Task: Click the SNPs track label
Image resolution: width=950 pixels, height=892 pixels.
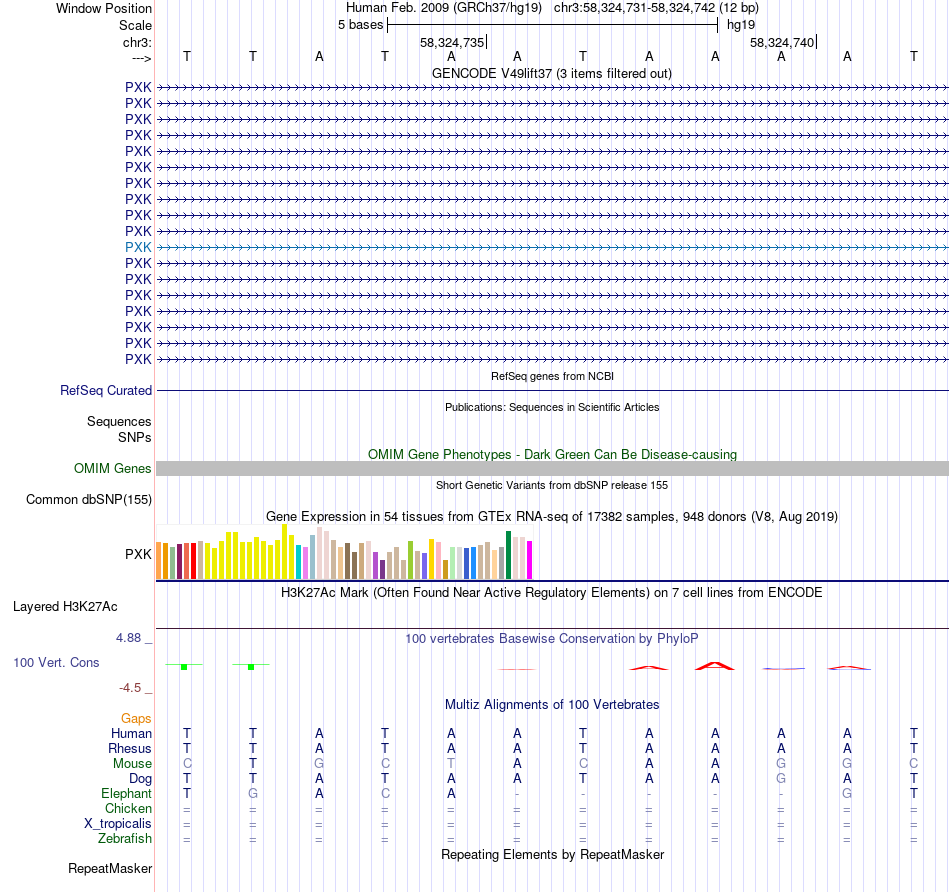Action: (x=135, y=437)
